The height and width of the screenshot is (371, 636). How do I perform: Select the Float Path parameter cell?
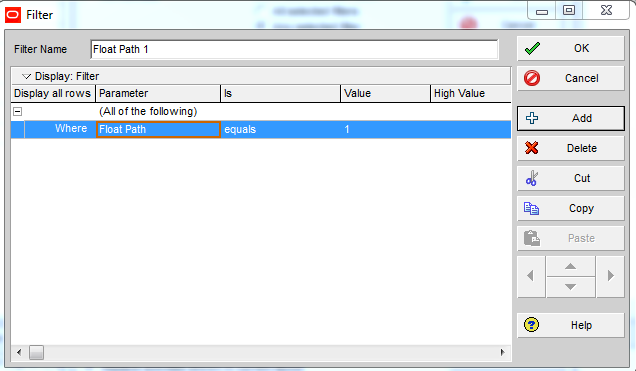point(158,129)
